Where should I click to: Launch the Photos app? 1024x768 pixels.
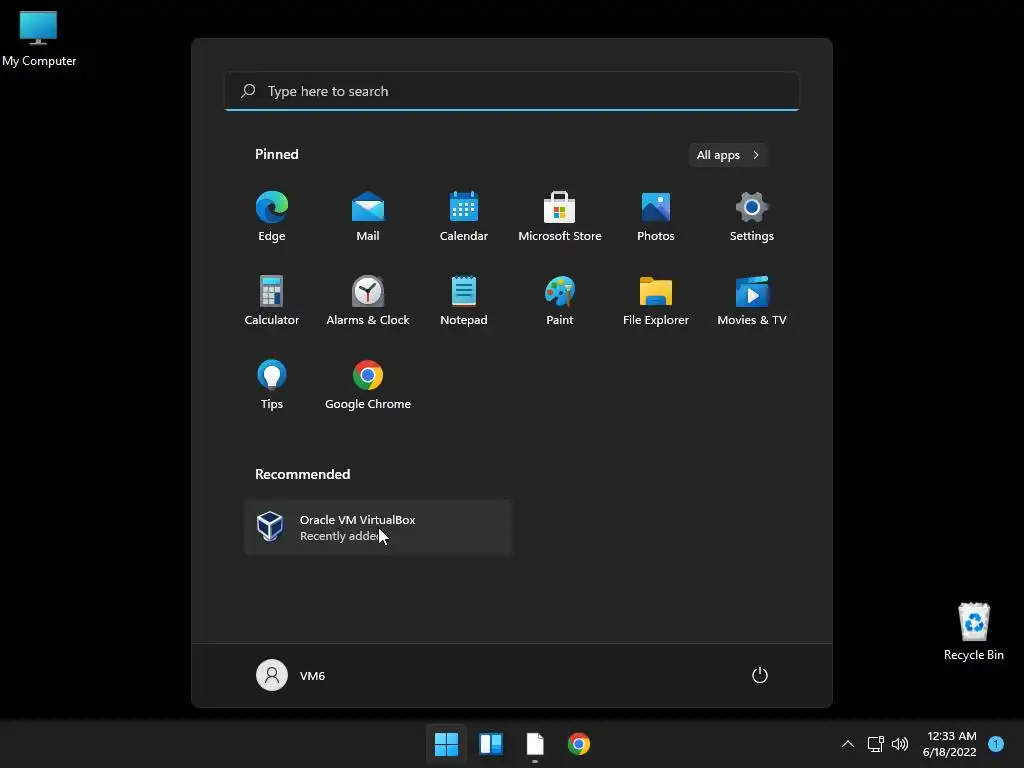(x=656, y=216)
